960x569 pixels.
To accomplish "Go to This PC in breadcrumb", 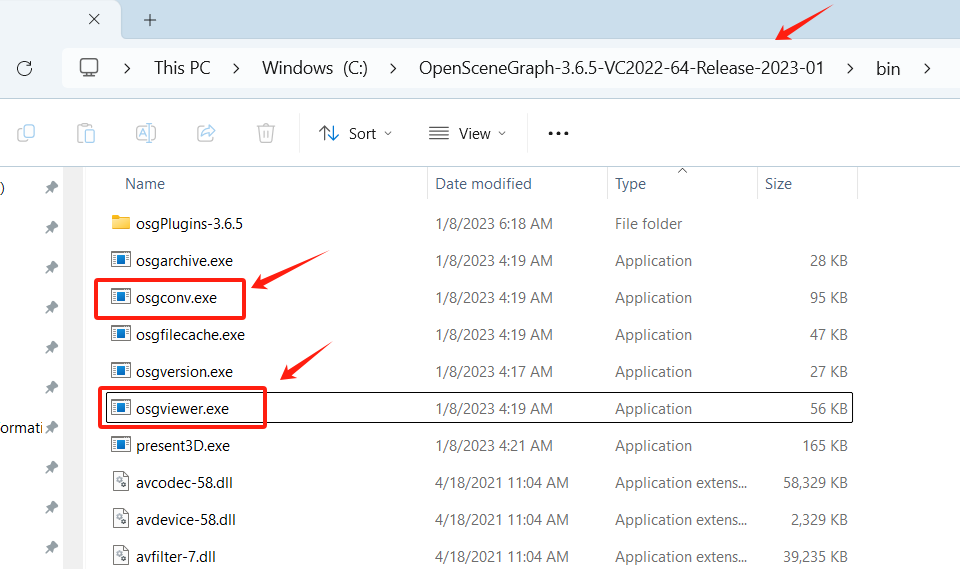I will tap(182, 68).
